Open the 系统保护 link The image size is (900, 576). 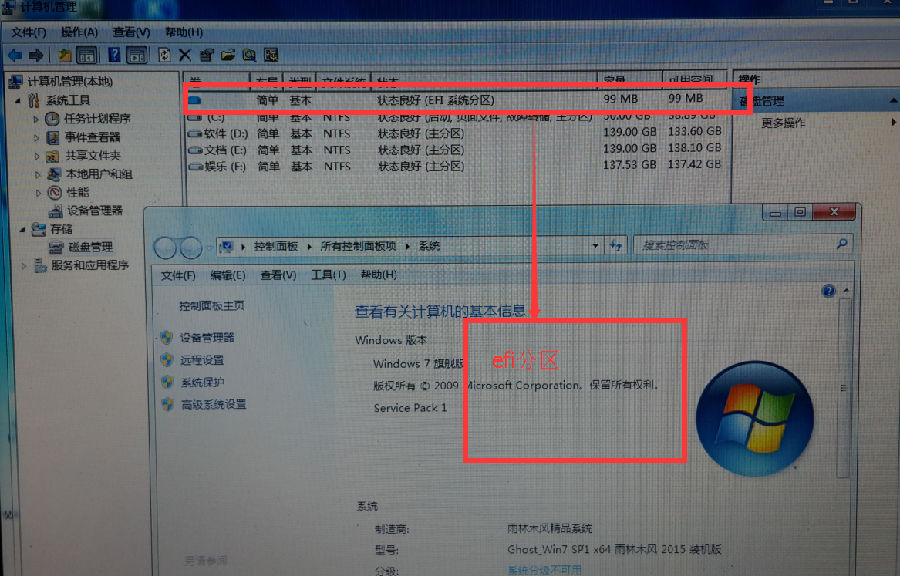[203, 383]
